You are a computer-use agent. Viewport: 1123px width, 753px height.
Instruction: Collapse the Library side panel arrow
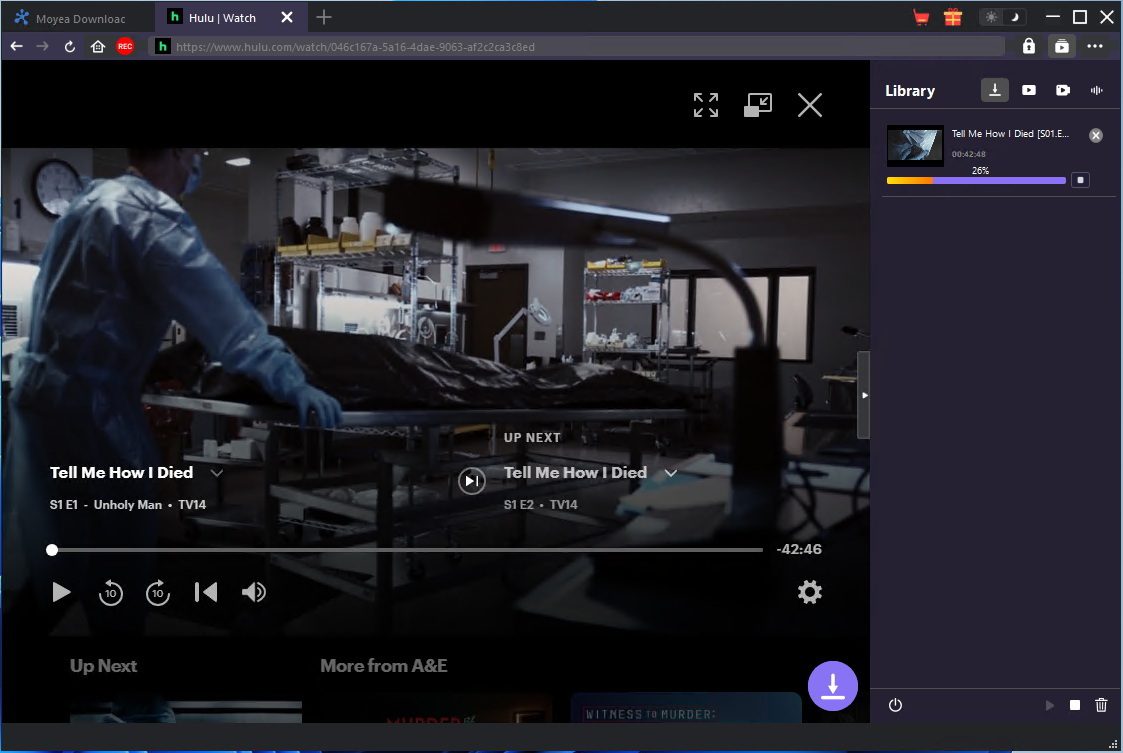[864, 395]
